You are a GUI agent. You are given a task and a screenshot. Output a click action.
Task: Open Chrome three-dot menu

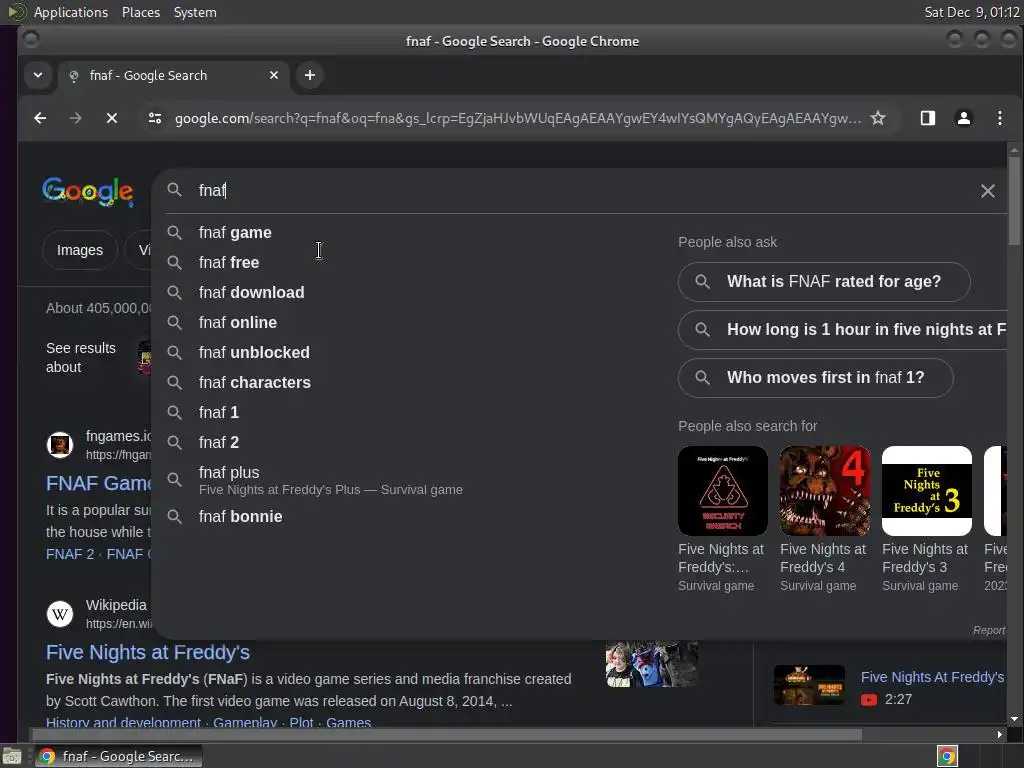999,118
